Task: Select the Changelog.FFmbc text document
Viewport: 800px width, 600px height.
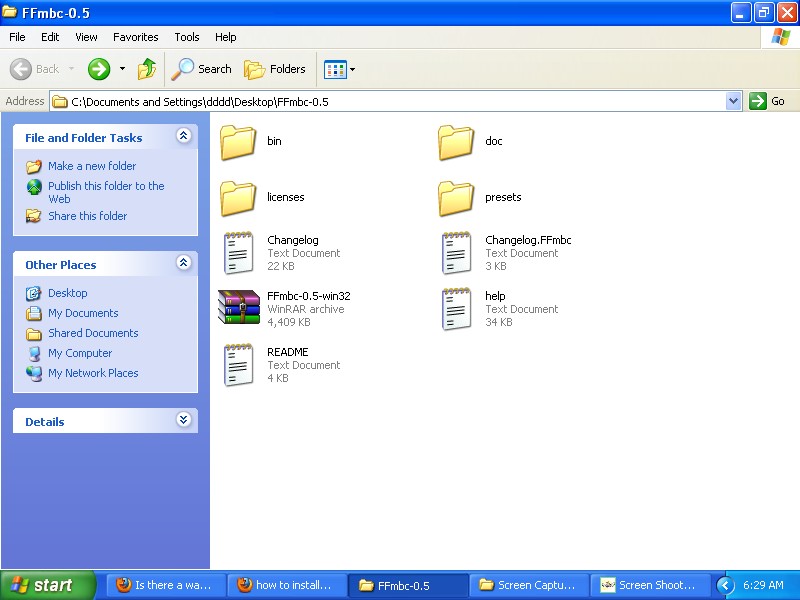Action: click(456, 253)
